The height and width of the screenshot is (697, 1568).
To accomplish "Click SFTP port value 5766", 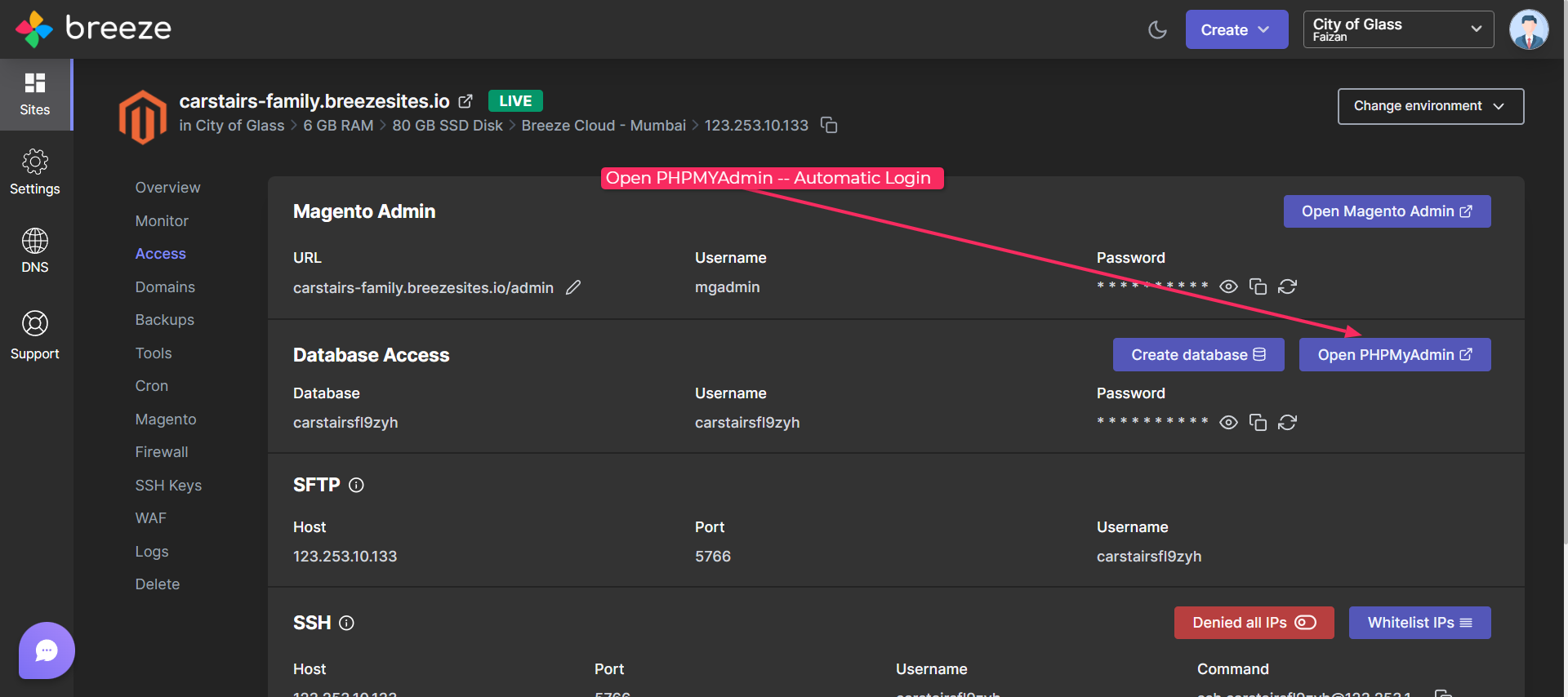I will point(712,557).
